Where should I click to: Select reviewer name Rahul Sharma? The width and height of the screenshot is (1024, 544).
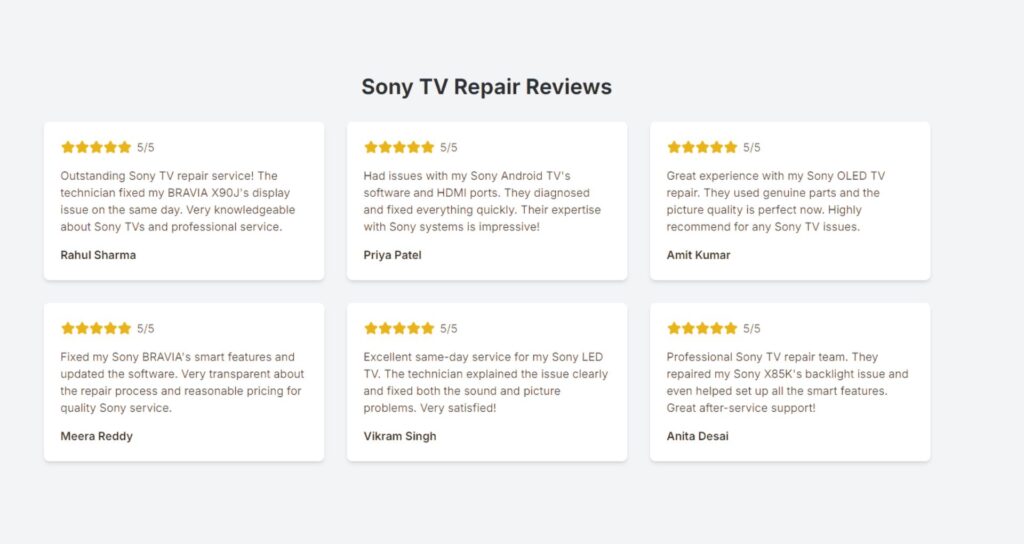(98, 255)
